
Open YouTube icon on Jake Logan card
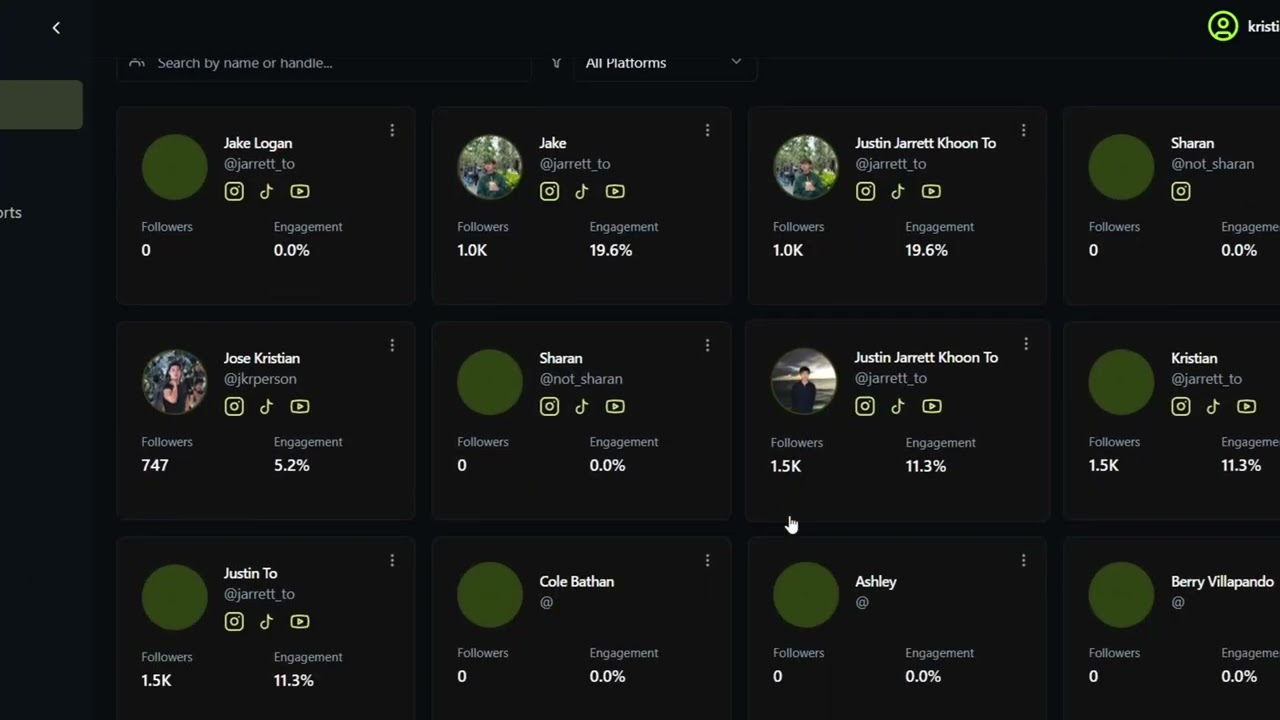299,191
